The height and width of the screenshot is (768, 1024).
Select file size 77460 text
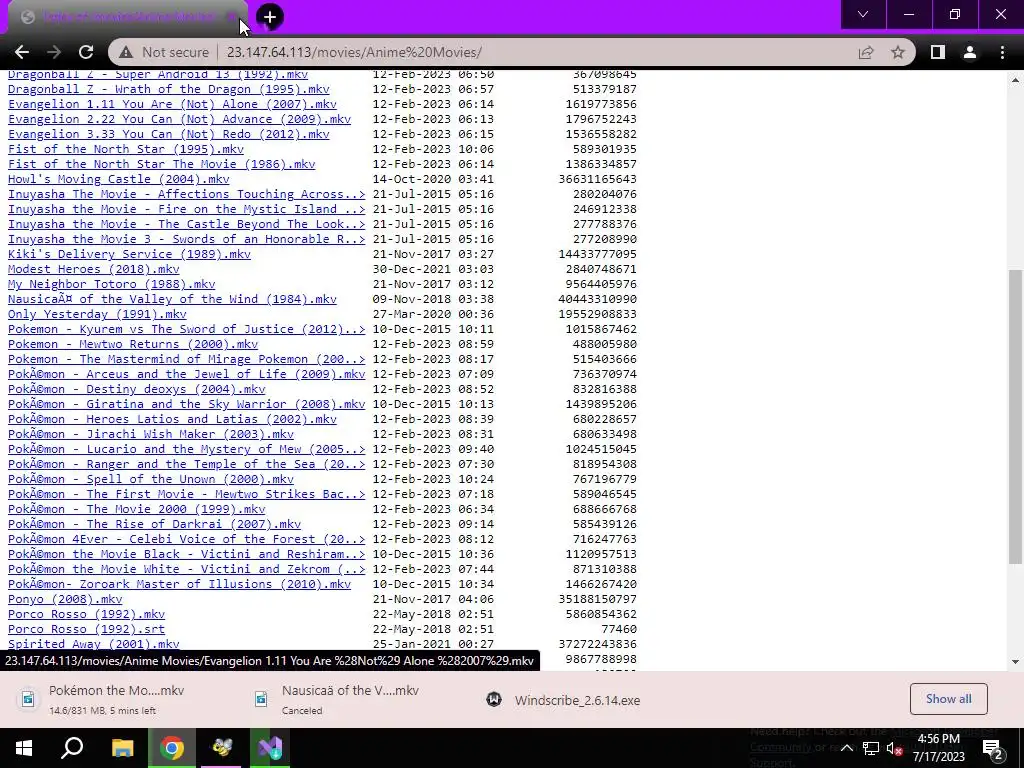[619, 630]
